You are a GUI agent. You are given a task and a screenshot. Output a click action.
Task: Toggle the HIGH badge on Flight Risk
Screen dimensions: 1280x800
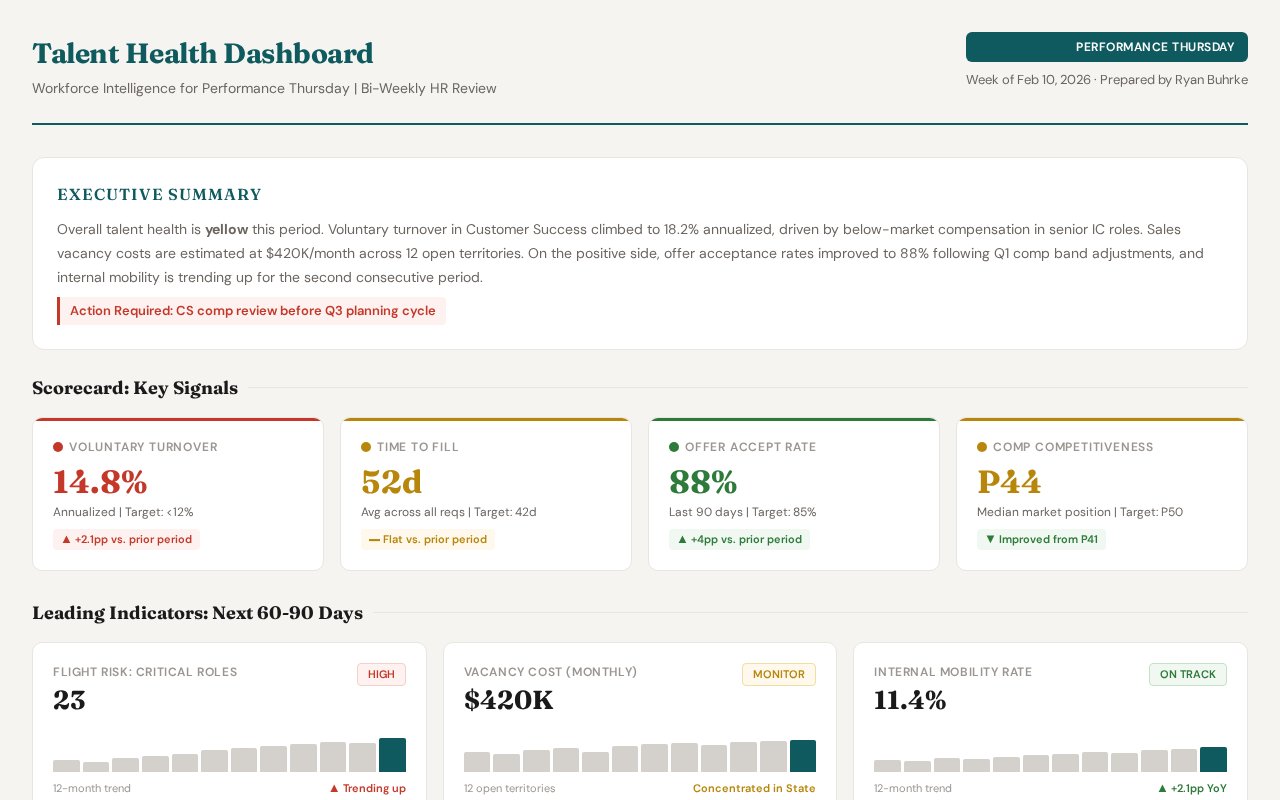point(381,674)
